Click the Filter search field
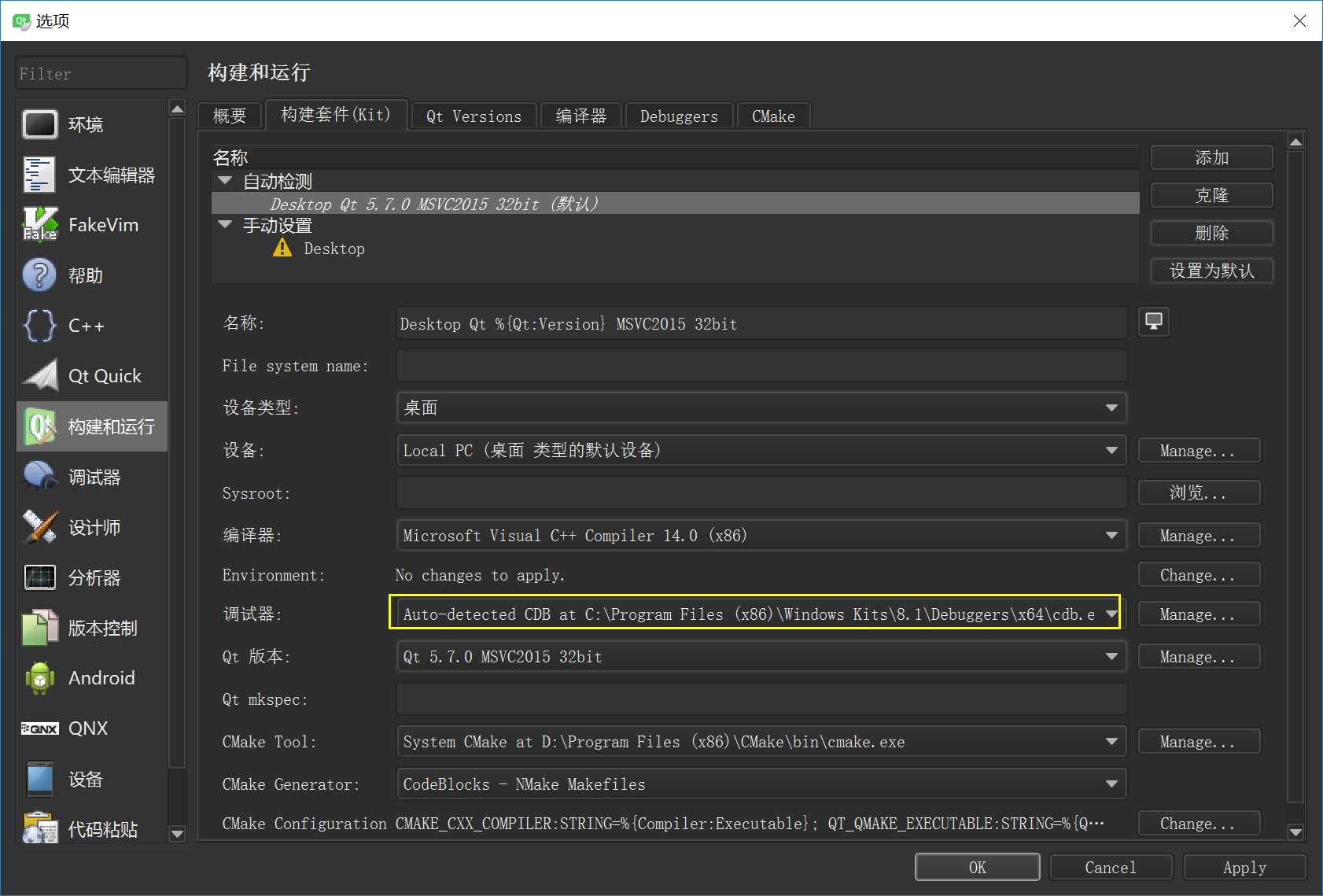Image resolution: width=1323 pixels, height=896 pixels. pyautogui.click(x=101, y=73)
